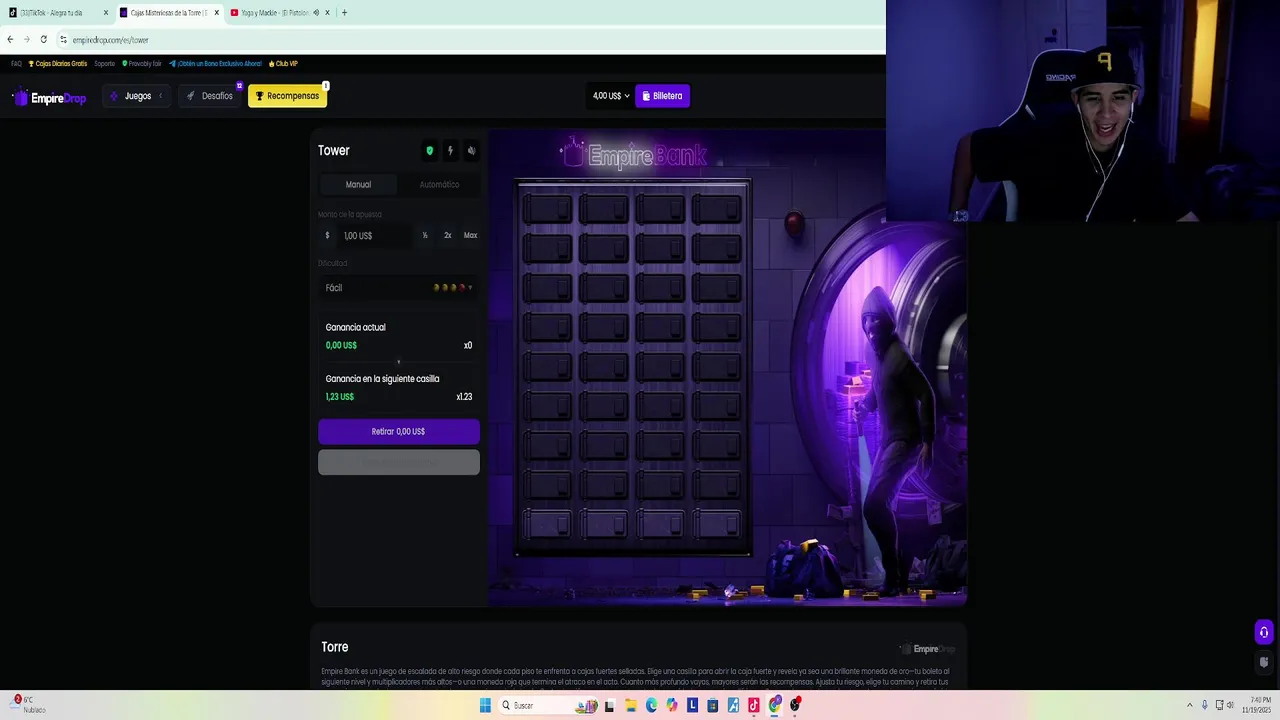The image size is (1280, 720).
Task: Open the second safe in bottom row
Action: coord(603,525)
